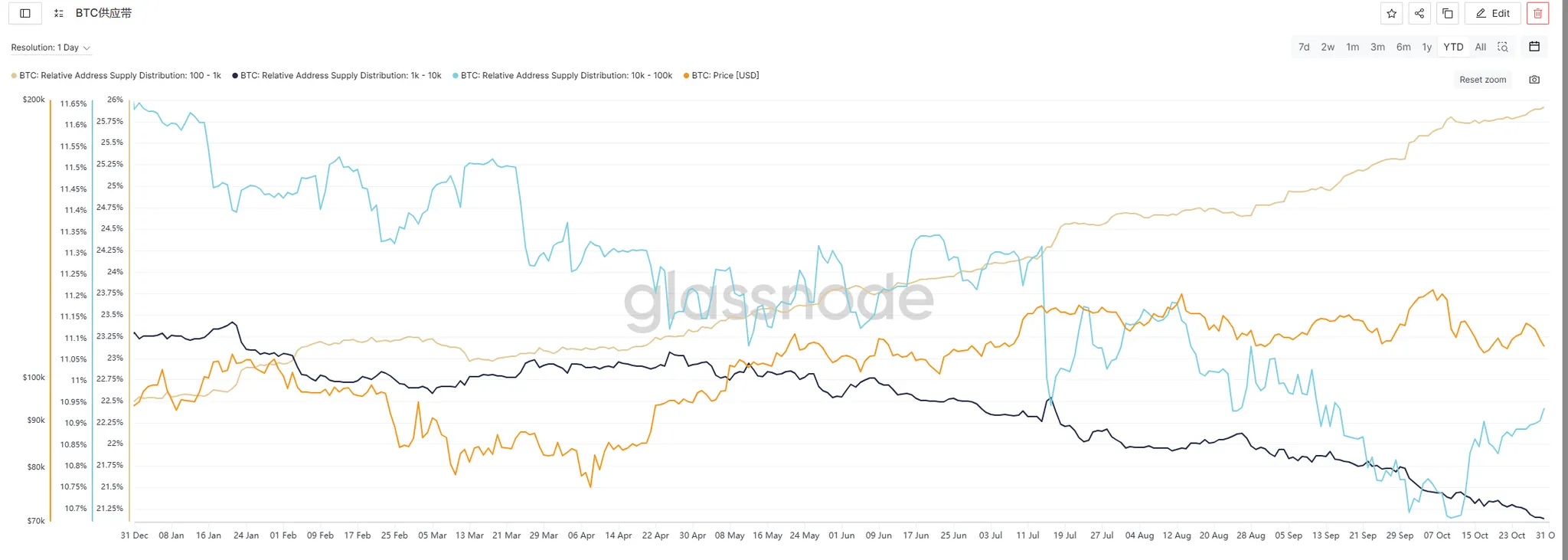Switch to the 6m time range
Image resolution: width=1568 pixels, height=560 pixels.
pos(1403,47)
